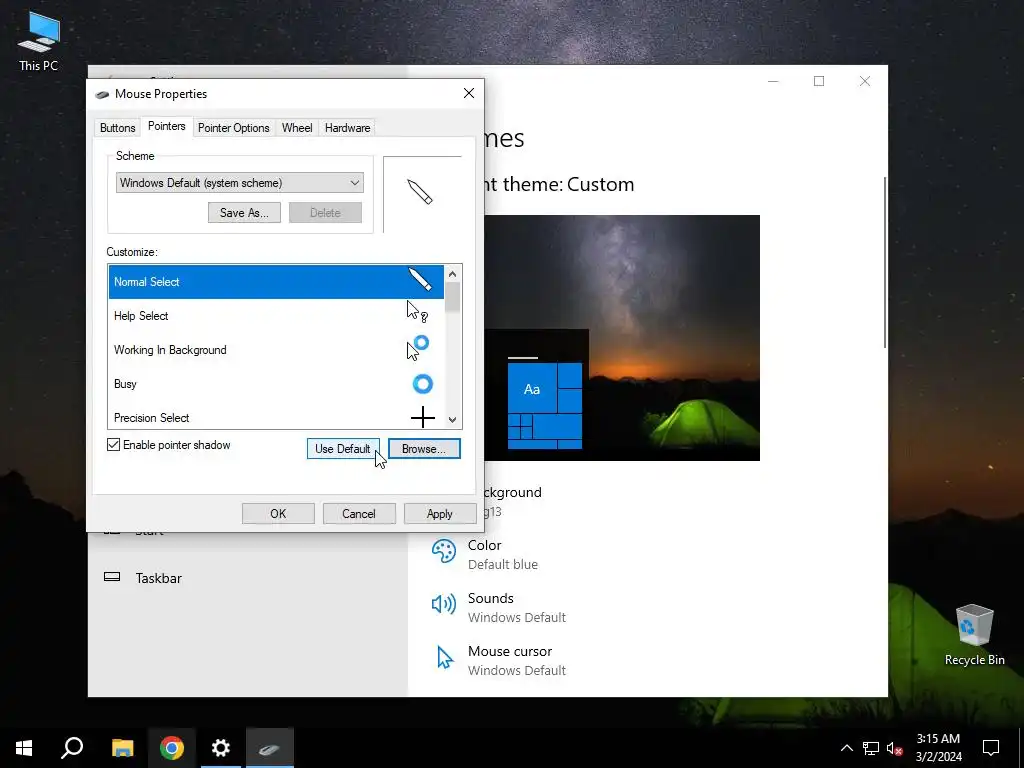This screenshot has width=1024, height=768.
Task: Click Cancel in Mouse Properties
Action: pyautogui.click(x=359, y=513)
